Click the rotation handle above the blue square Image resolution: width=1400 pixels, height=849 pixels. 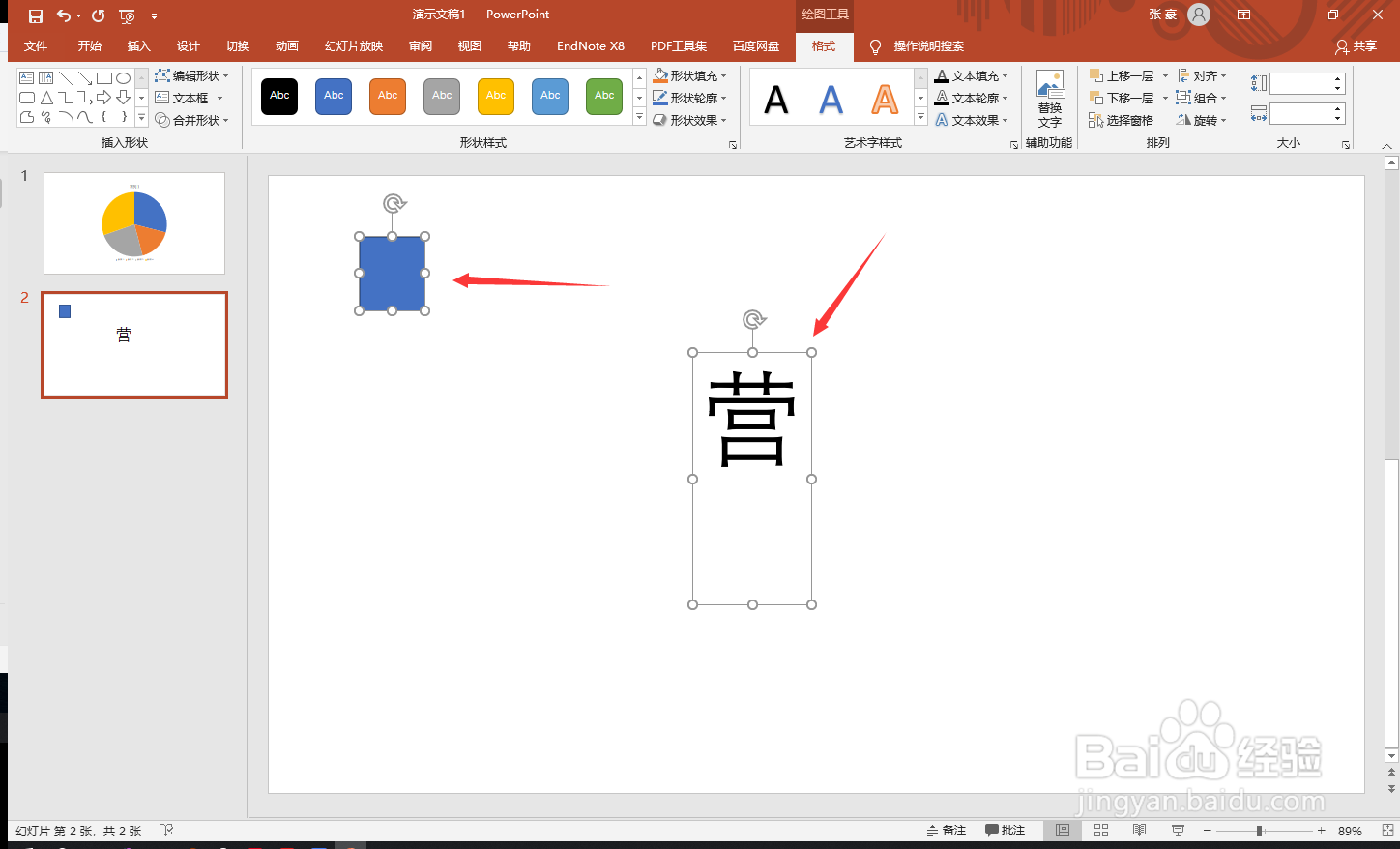click(x=394, y=203)
